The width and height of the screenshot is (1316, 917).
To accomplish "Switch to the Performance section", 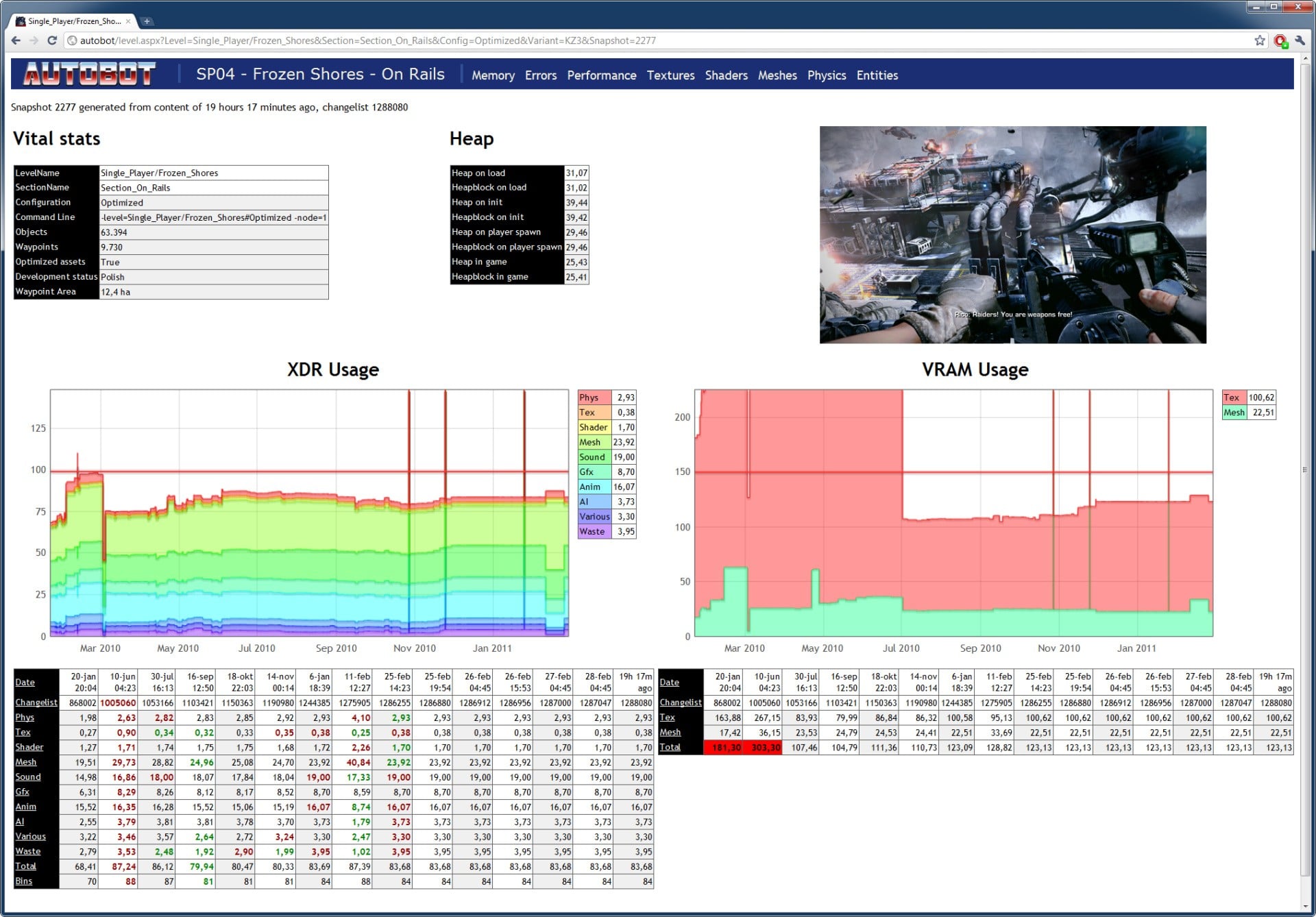I will pyautogui.click(x=601, y=75).
